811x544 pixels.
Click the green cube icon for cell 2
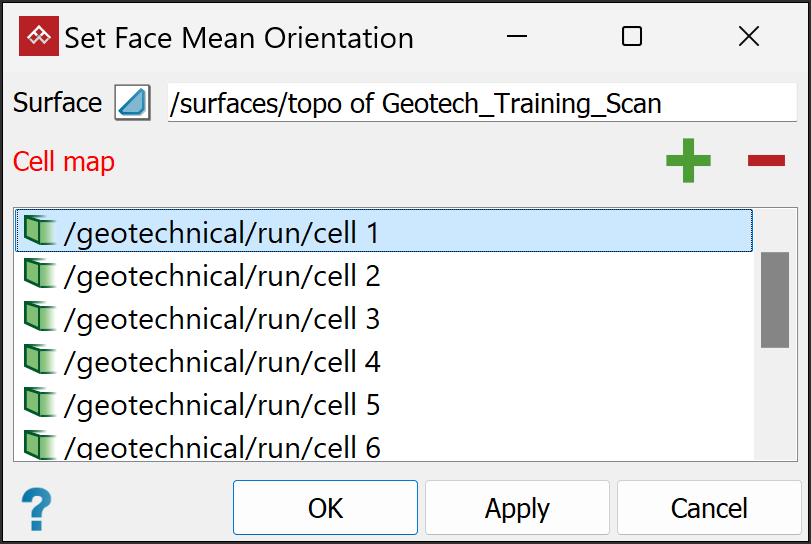coord(39,275)
